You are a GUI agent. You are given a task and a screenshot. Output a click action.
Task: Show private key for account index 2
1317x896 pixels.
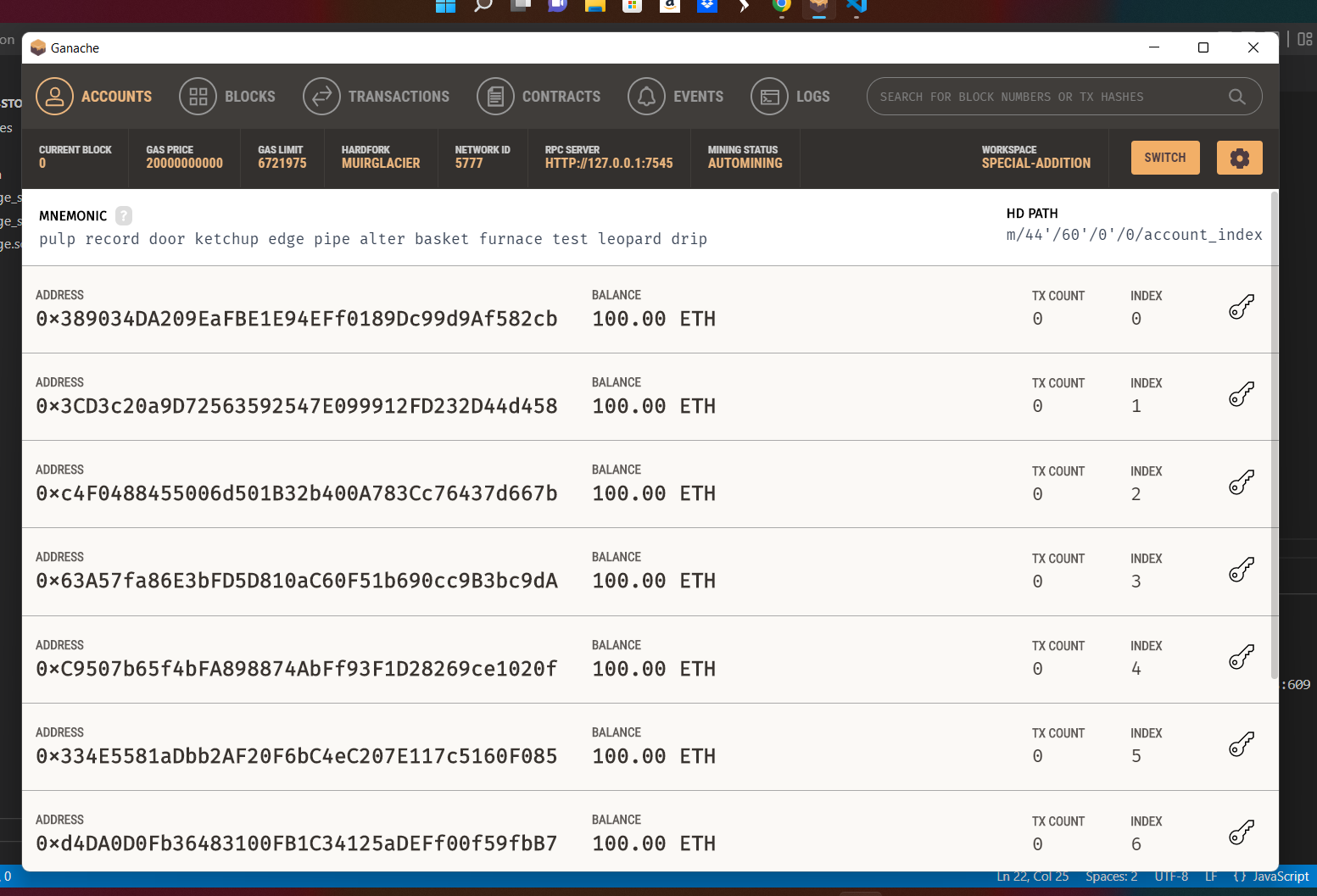pyautogui.click(x=1242, y=482)
